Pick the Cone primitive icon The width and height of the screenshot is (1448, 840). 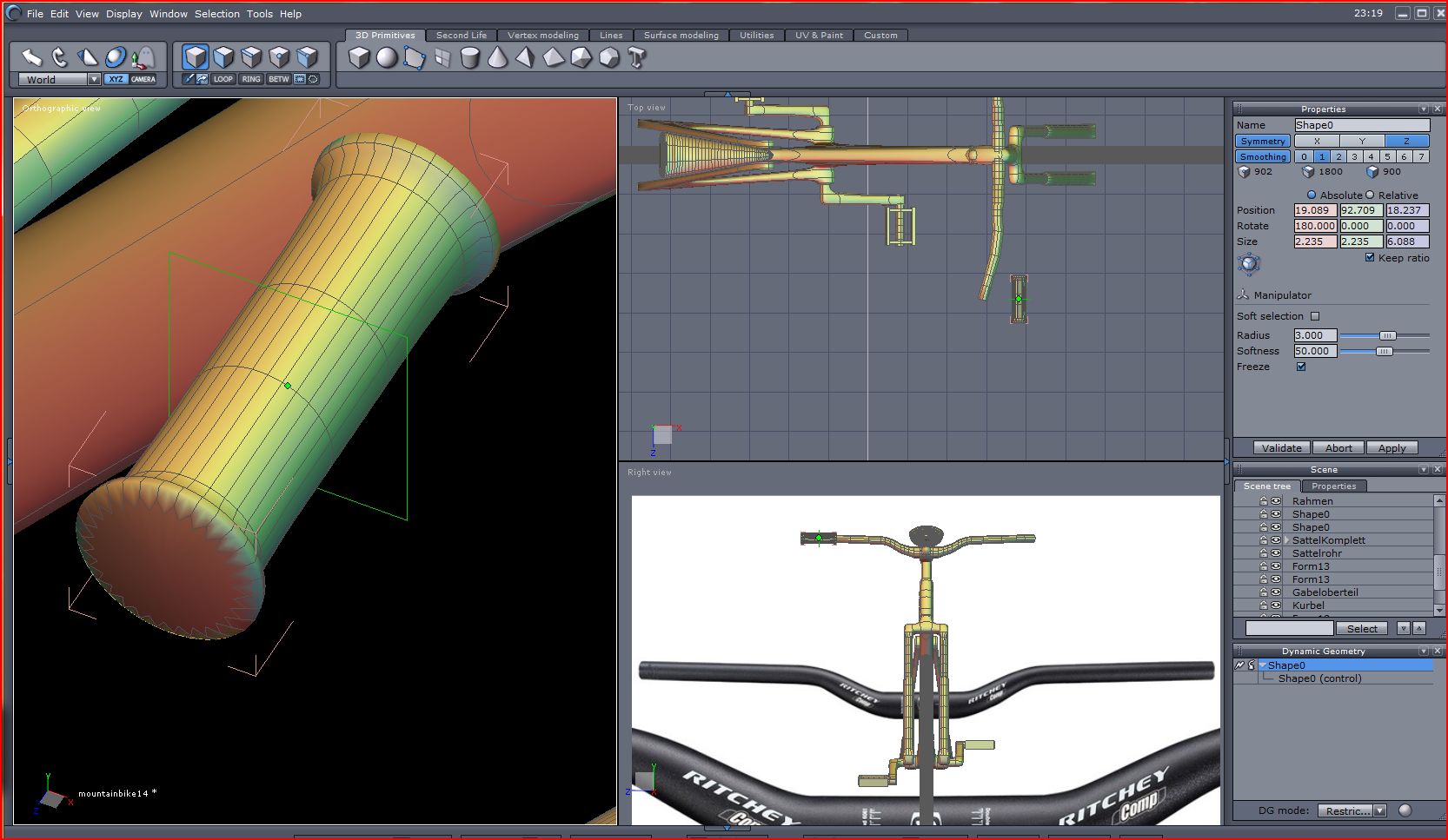pos(498,58)
